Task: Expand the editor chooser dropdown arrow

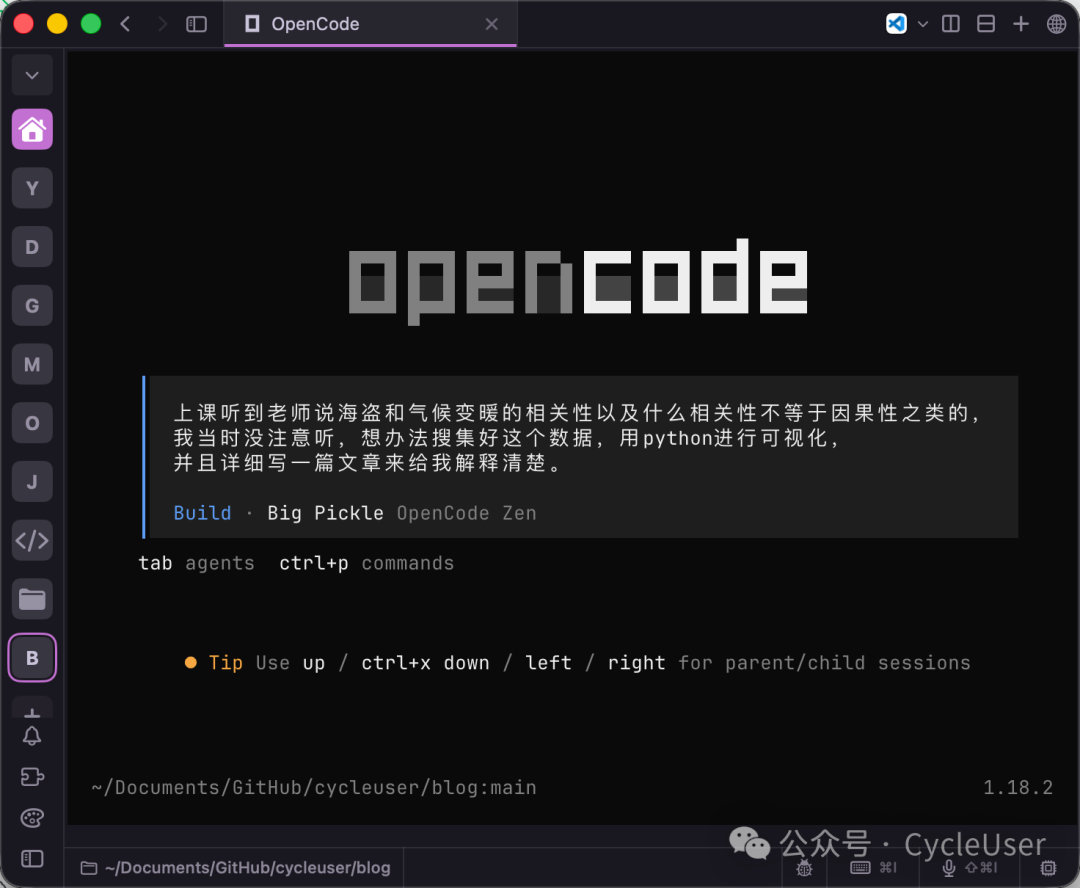Action: pos(923,24)
